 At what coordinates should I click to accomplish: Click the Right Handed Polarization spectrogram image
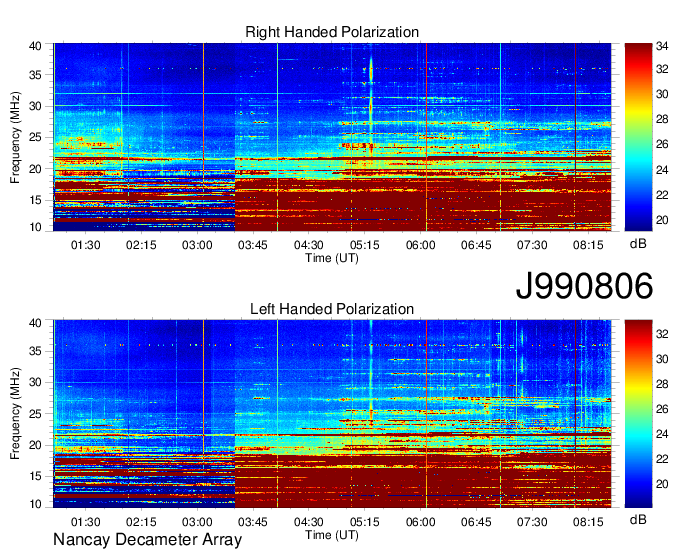332,137
